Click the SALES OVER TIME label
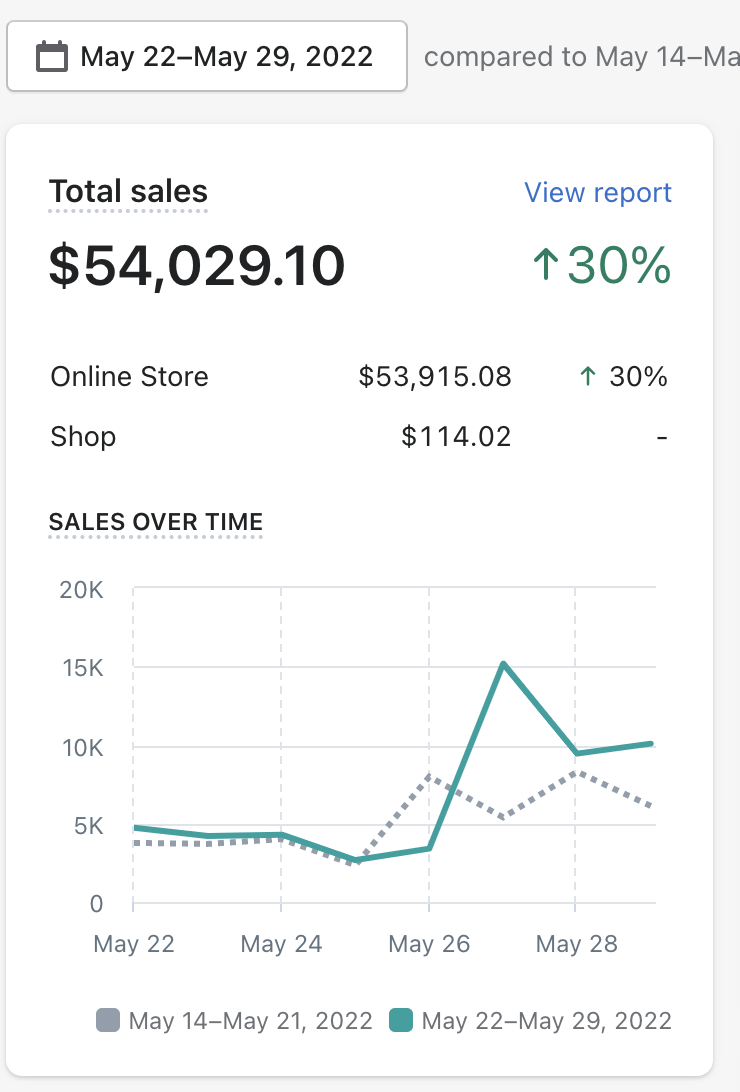Screen dimensions: 740x1092 (x=156, y=522)
